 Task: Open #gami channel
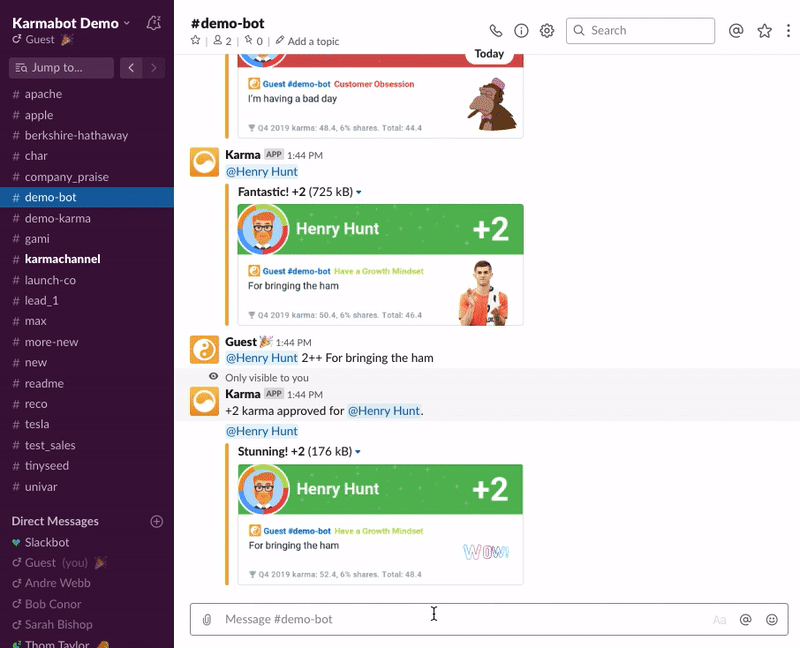pos(87,239)
